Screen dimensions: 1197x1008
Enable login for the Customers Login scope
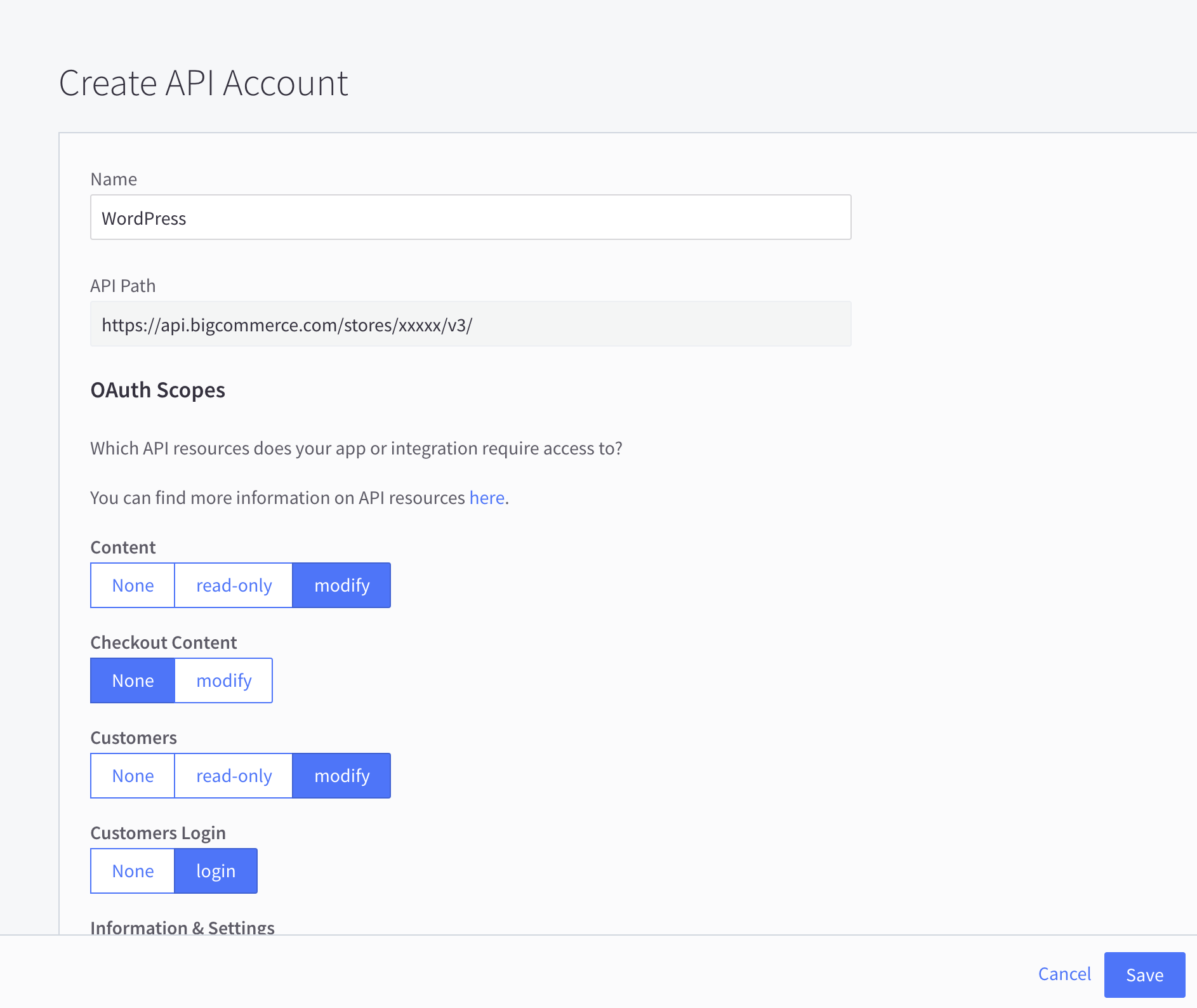coord(215,870)
